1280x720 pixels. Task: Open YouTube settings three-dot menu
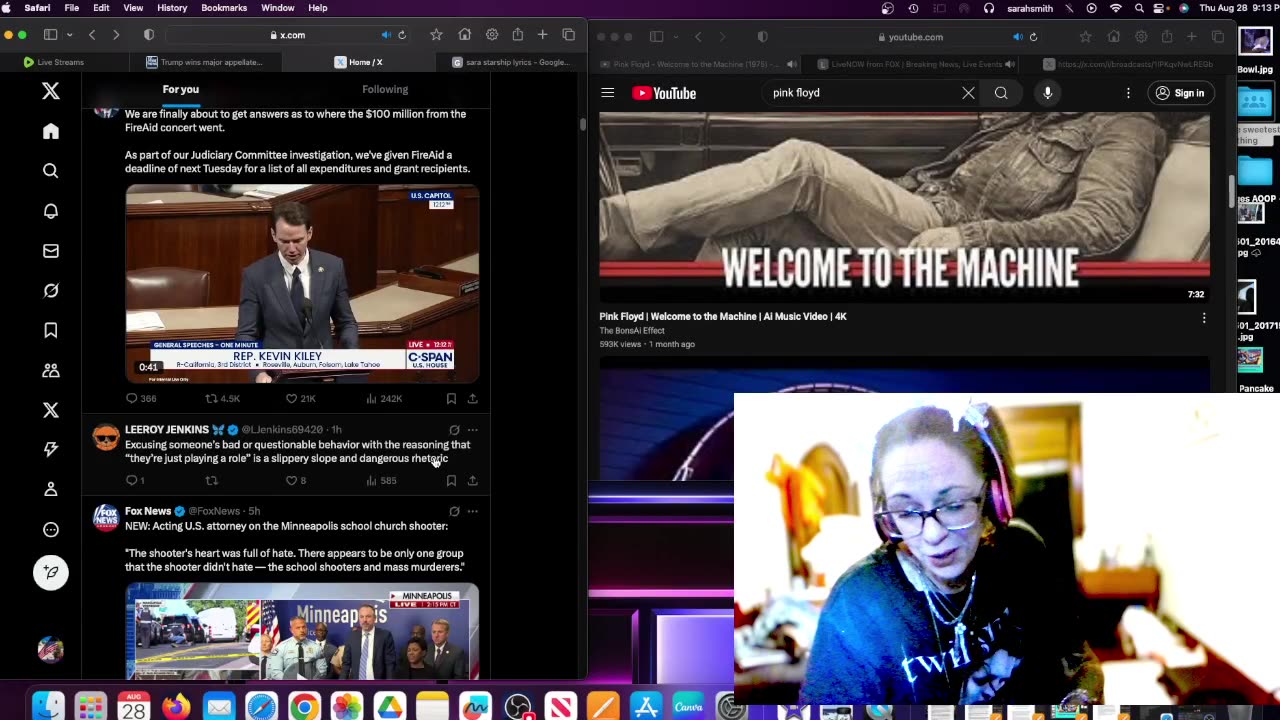pyautogui.click(x=1128, y=93)
